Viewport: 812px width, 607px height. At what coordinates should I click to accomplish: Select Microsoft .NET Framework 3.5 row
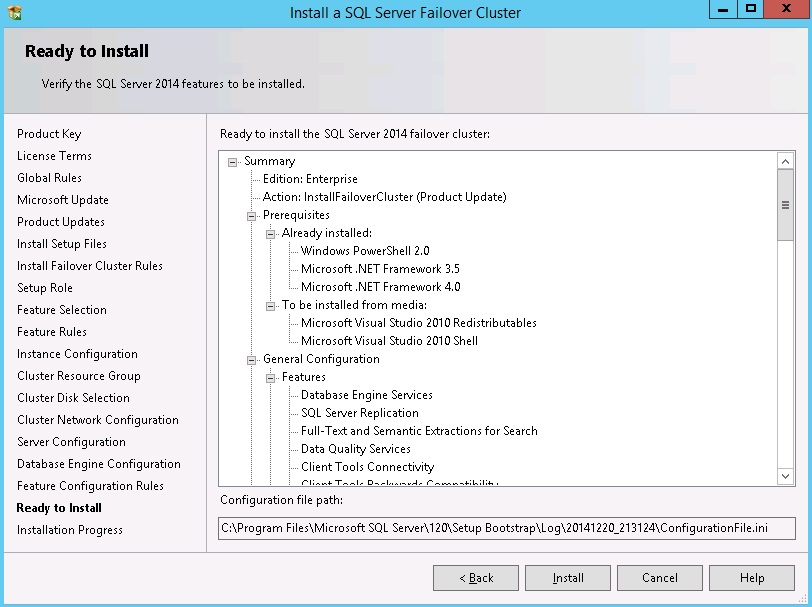coord(380,269)
